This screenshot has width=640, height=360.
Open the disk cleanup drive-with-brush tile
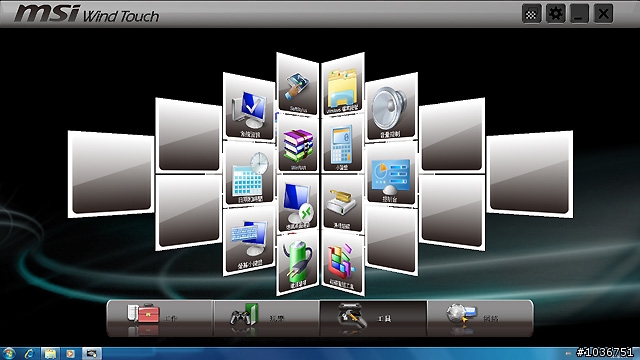(343, 203)
